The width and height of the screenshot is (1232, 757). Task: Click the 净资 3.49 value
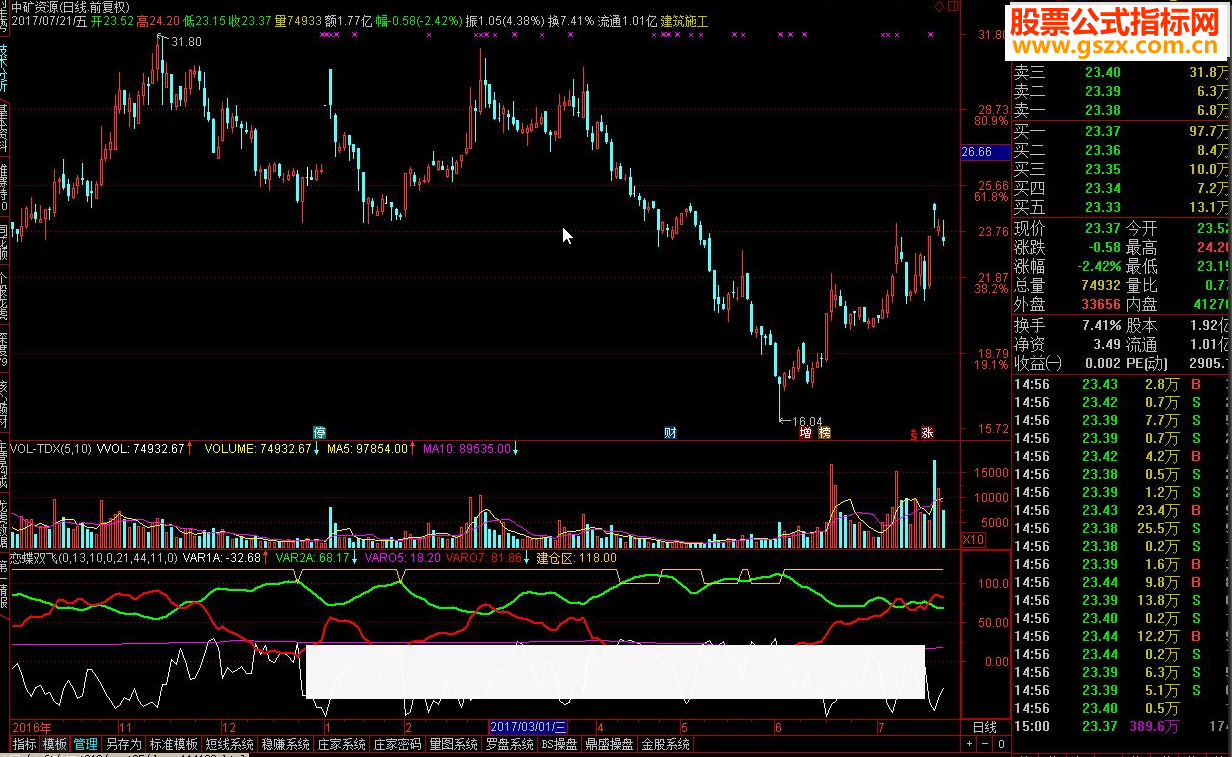coord(1107,344)
